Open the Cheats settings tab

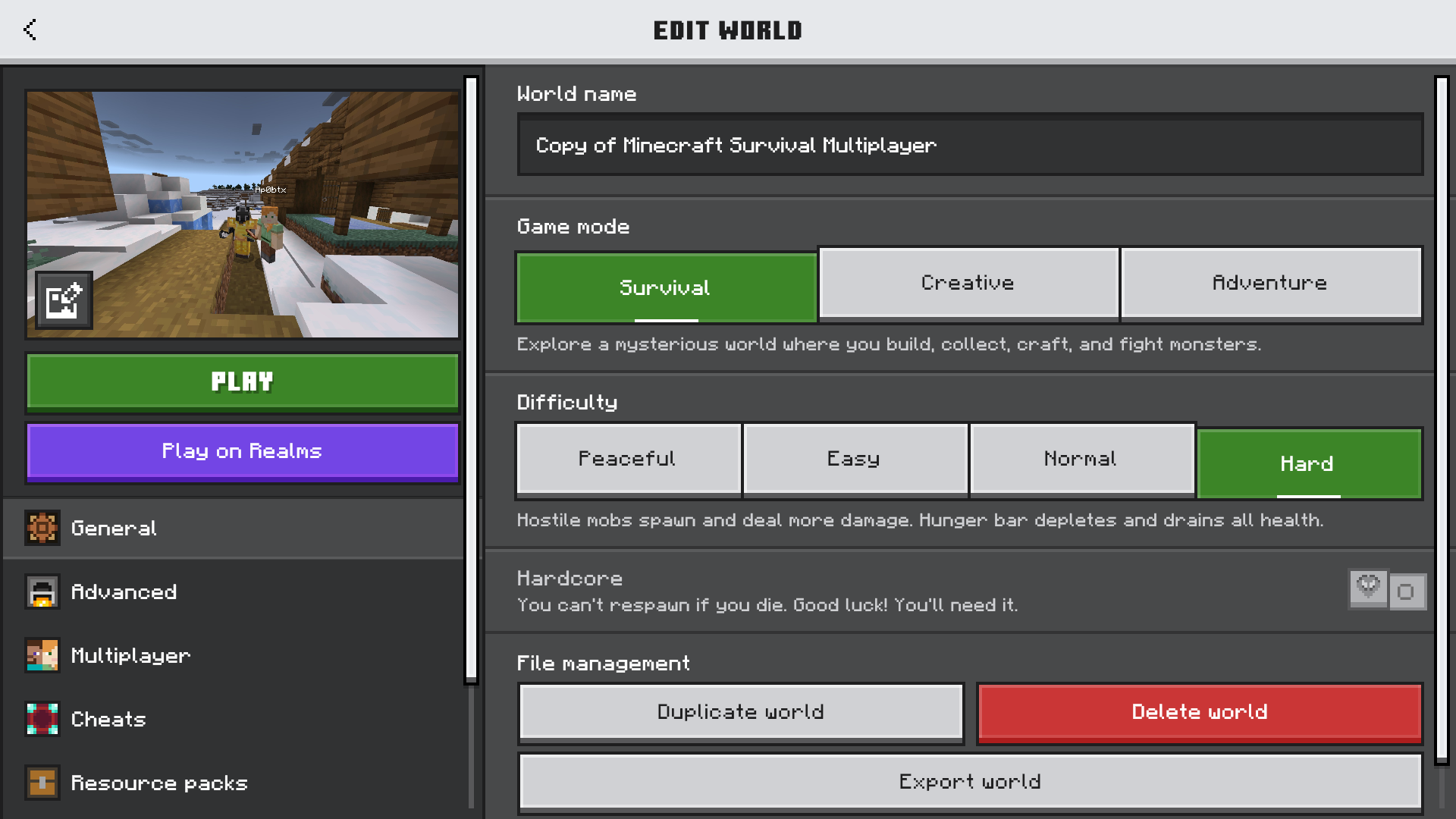[x=108, y=719]
